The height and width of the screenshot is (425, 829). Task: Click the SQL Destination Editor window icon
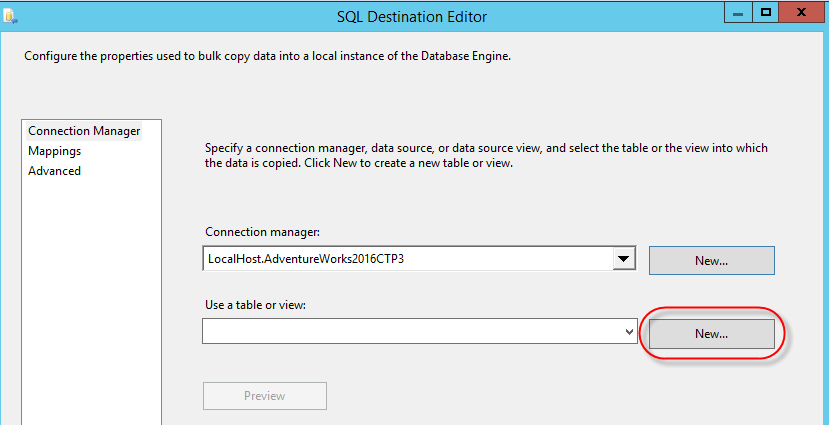[10, 14]
